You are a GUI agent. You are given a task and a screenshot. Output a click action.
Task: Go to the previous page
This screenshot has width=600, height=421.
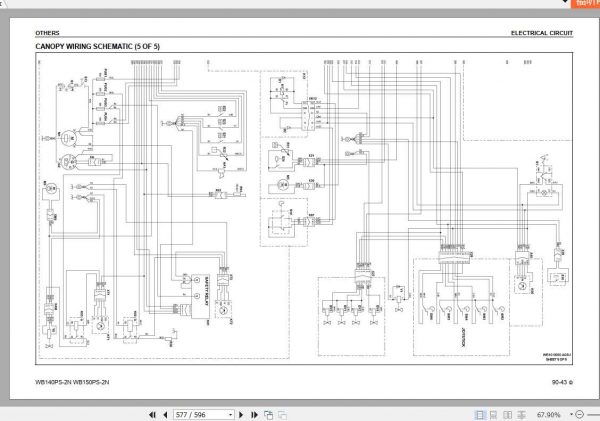pos(165,415)
